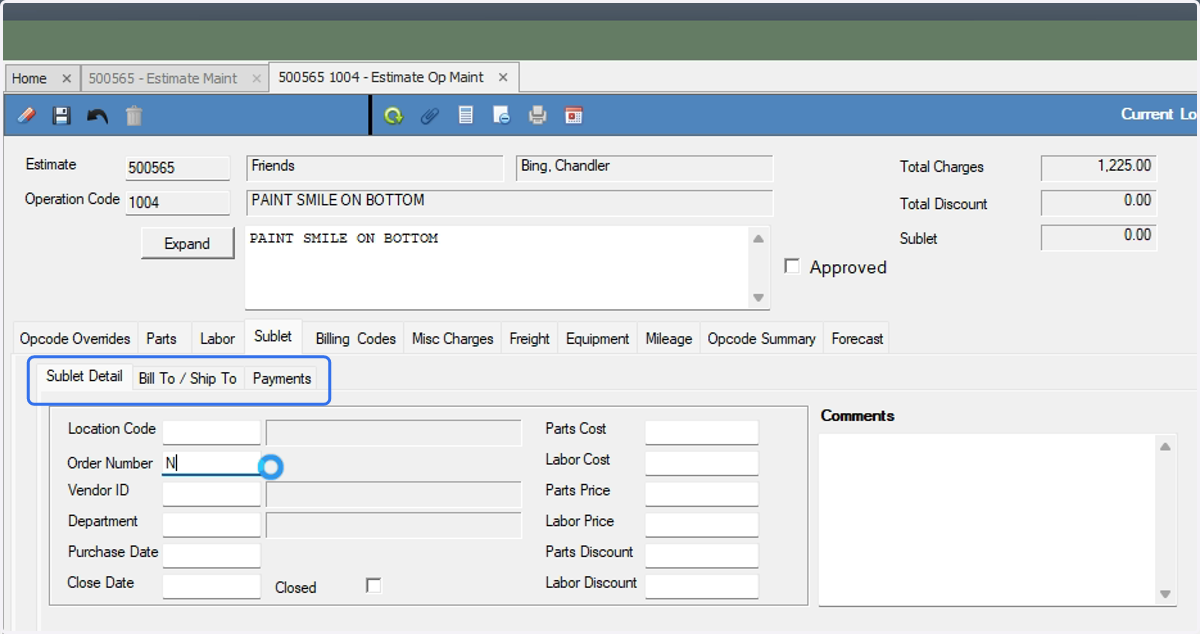Click the undo arrow icon
1200x634 pixels.
tap(97, 116)
